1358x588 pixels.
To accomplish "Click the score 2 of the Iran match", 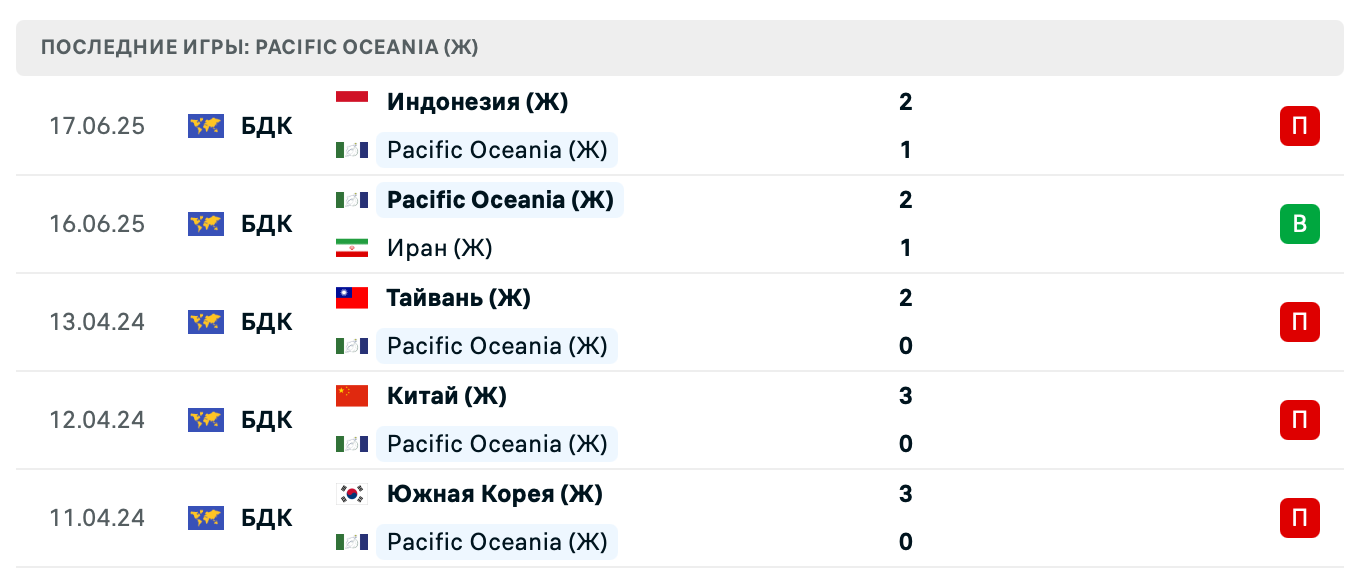I will coord(905,199).
